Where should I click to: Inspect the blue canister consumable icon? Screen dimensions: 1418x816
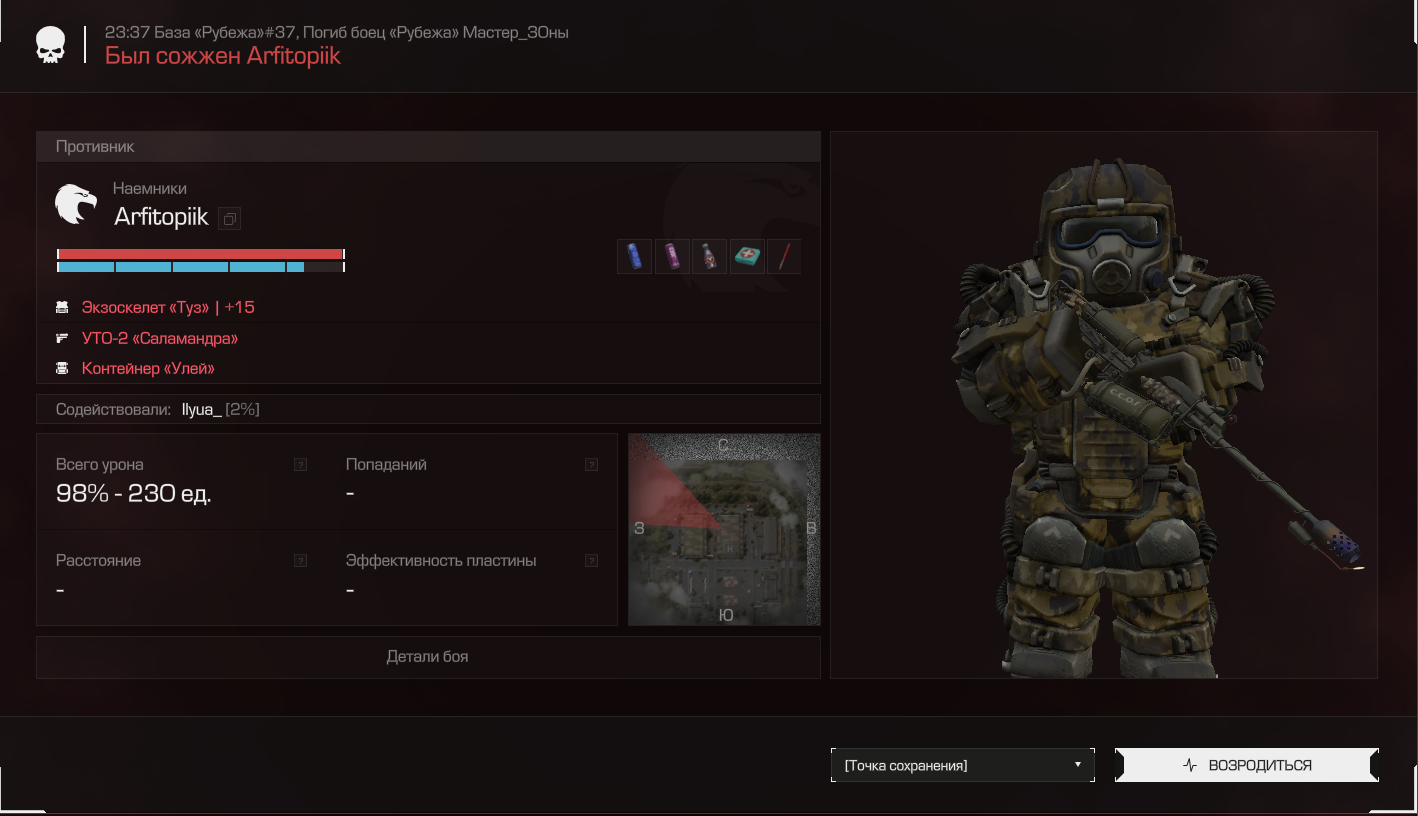[x=634, y=256]
